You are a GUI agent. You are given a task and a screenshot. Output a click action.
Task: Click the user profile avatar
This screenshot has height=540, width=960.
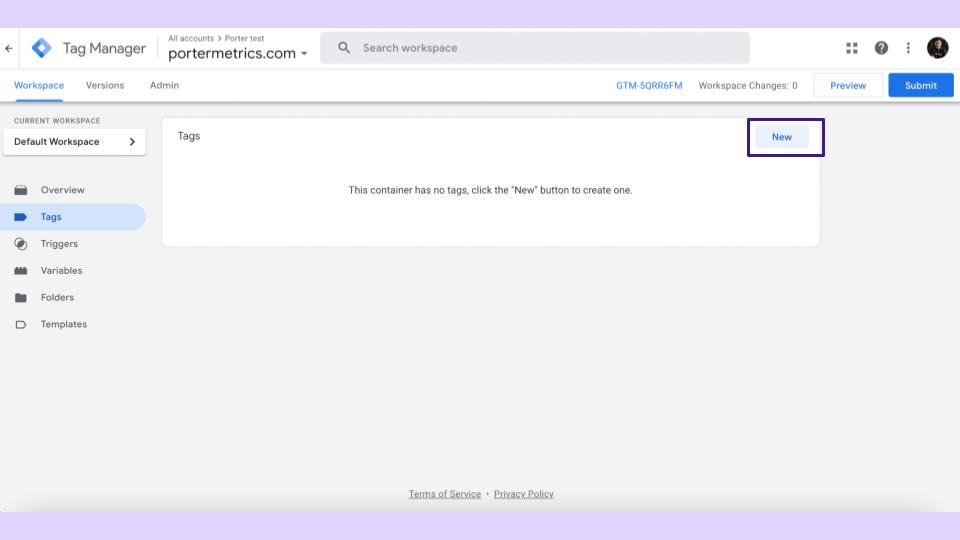pyautogui.click(x=937, y=48)
